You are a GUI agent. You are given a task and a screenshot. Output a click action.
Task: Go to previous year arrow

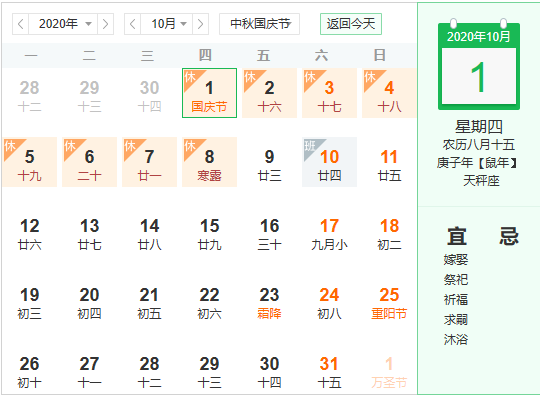click(21, 24)
